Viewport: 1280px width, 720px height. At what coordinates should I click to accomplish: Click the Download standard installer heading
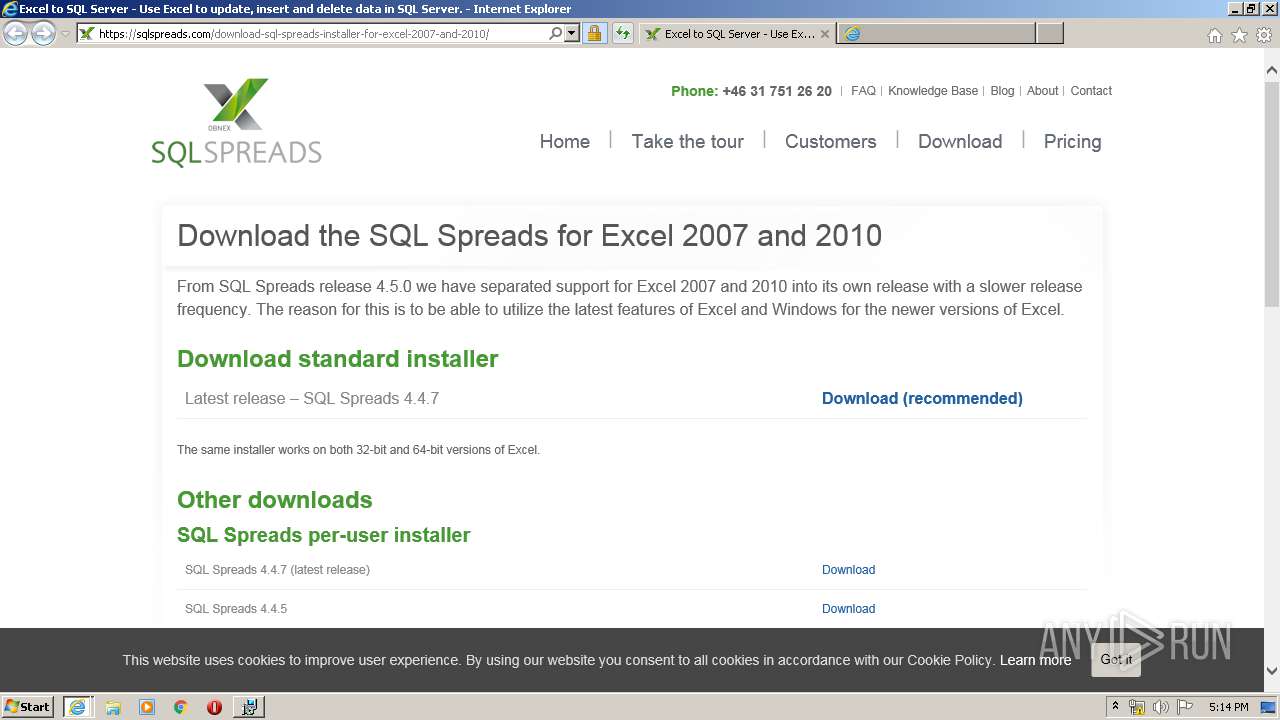(337, 359)
